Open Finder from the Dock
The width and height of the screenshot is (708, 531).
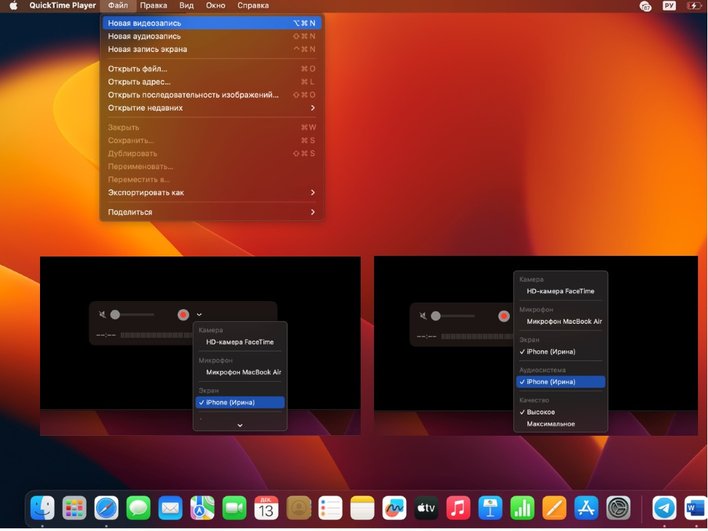pos(42,508)
